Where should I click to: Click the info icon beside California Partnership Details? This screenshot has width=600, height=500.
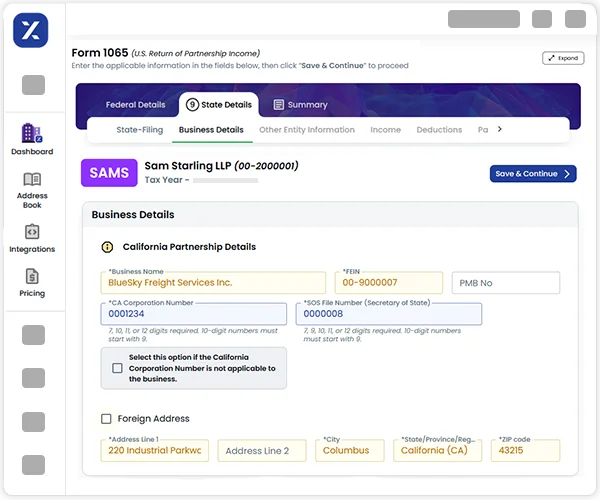coord(107,247)
